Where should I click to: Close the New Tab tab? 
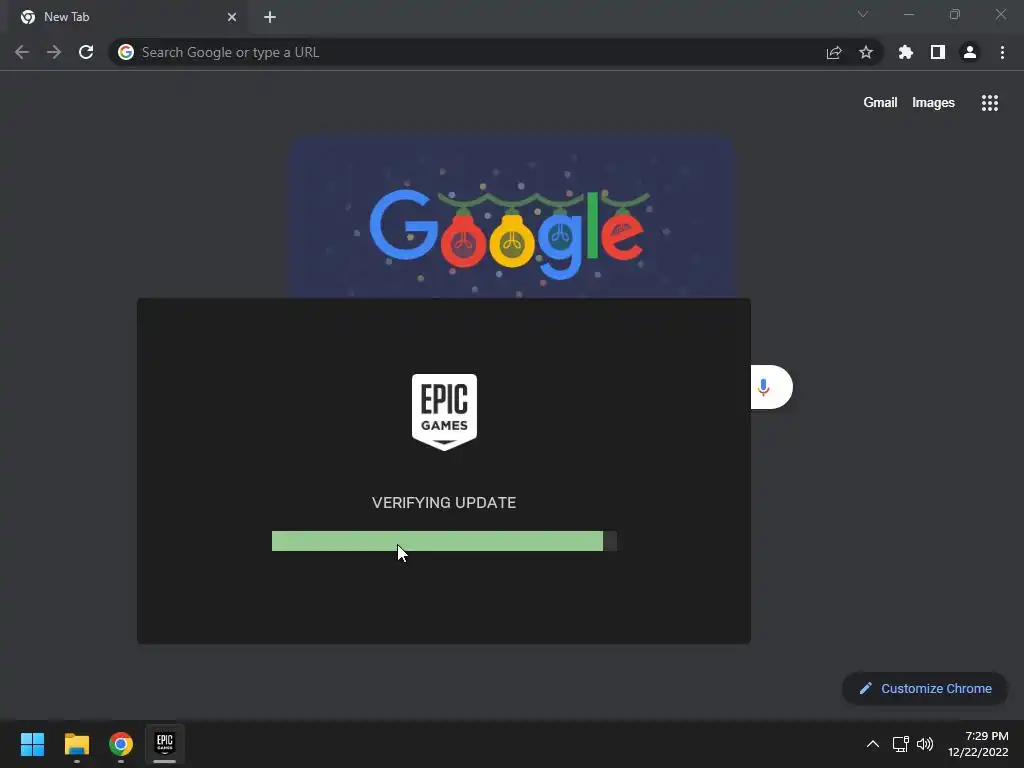(x=232, y=17)
